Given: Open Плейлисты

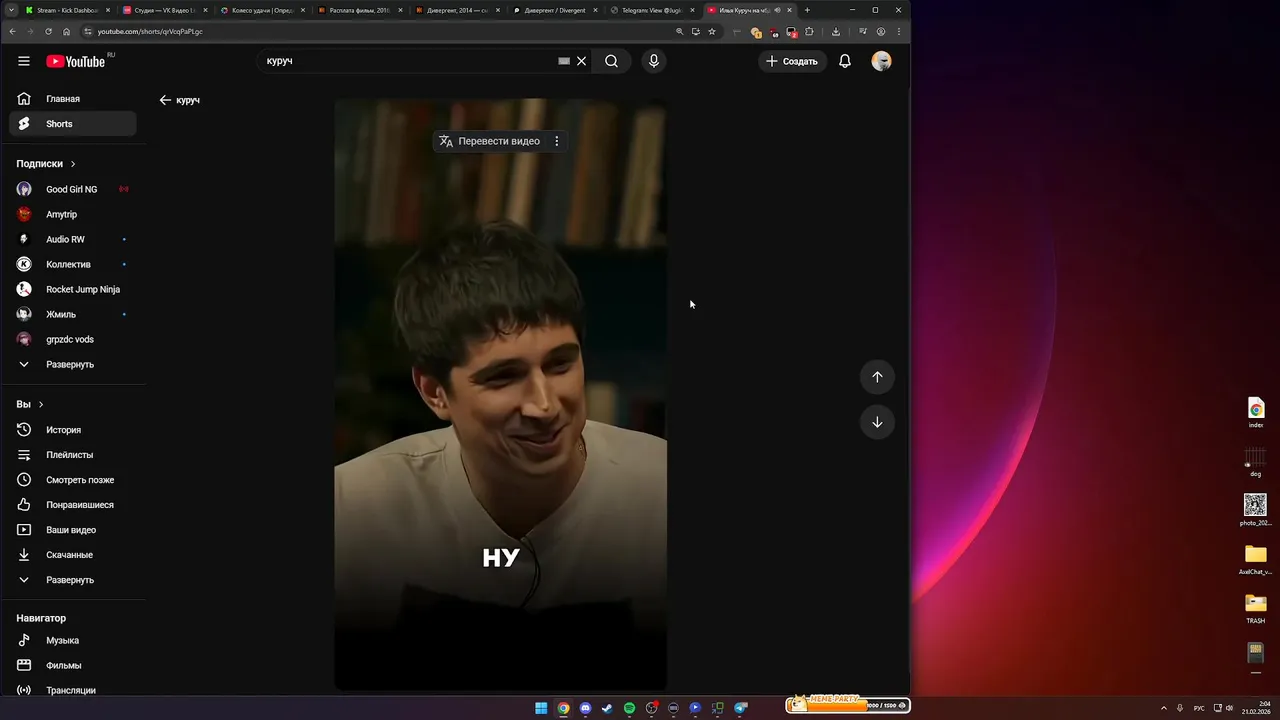Looking at the screenshot, I should (73, 455).
